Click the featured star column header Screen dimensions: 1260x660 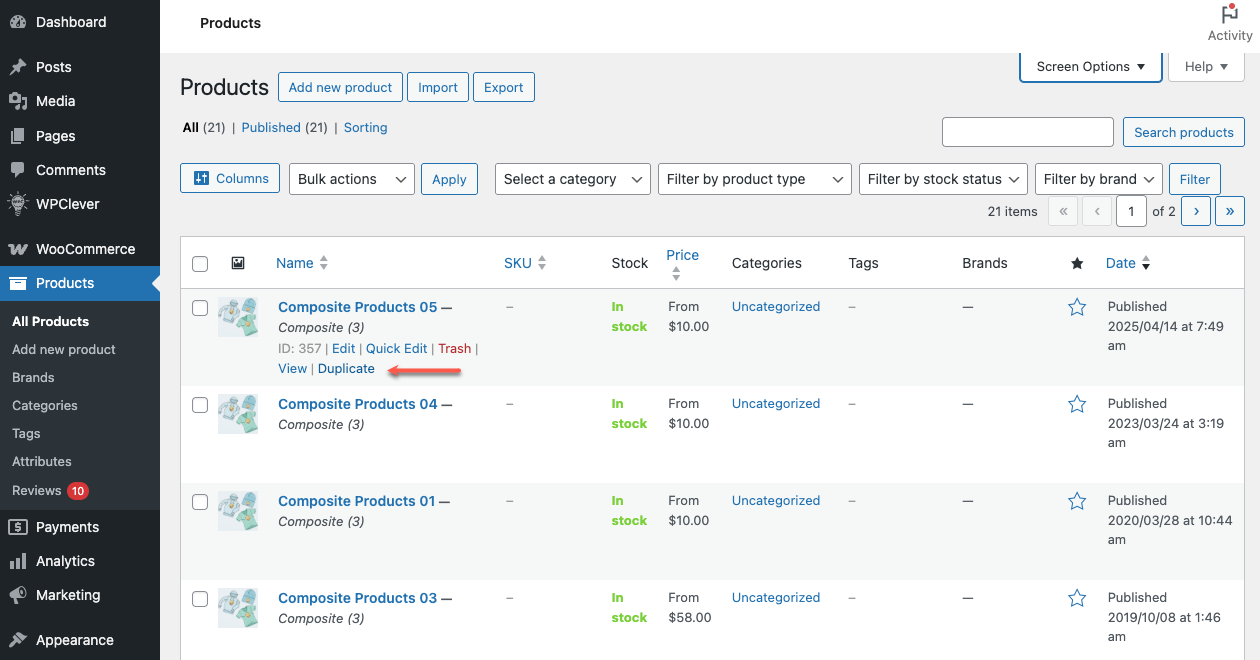[1077, 263]
